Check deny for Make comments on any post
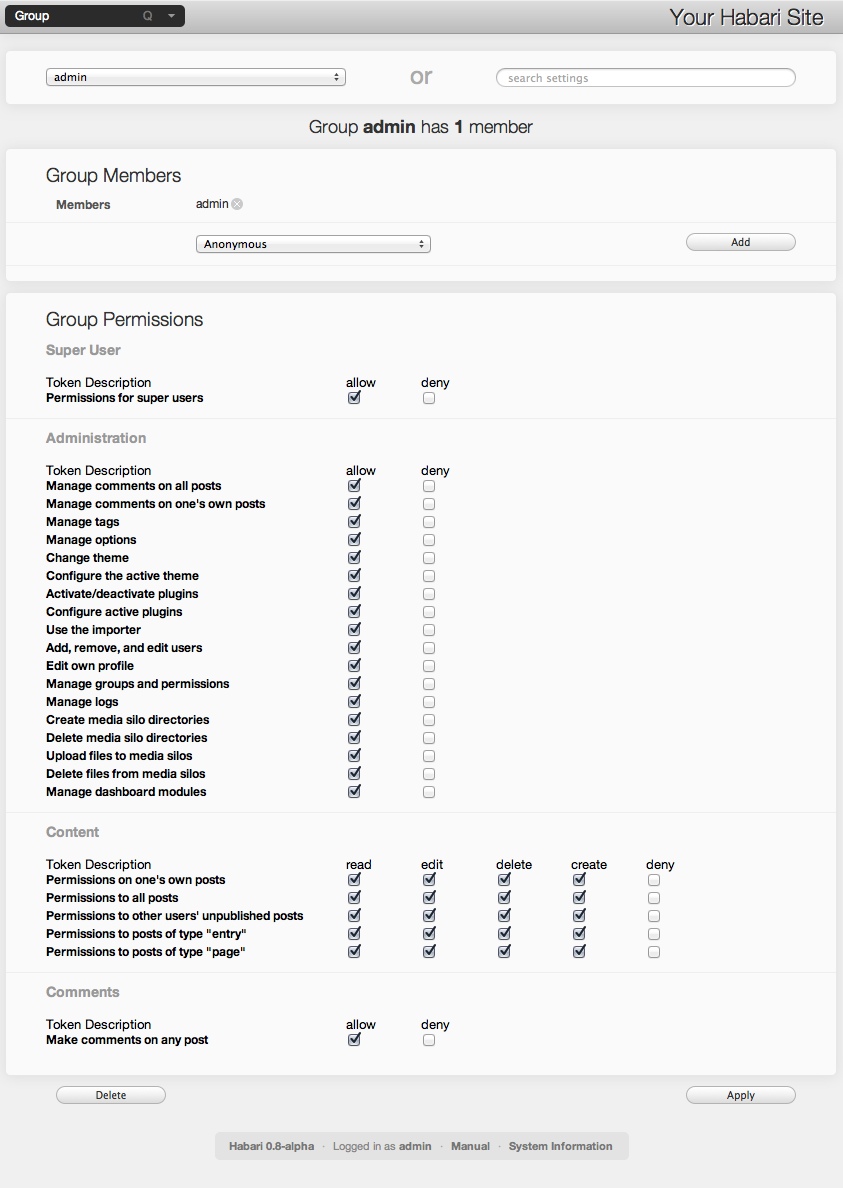This screenshot has width=843, height=1188. 429,1040
